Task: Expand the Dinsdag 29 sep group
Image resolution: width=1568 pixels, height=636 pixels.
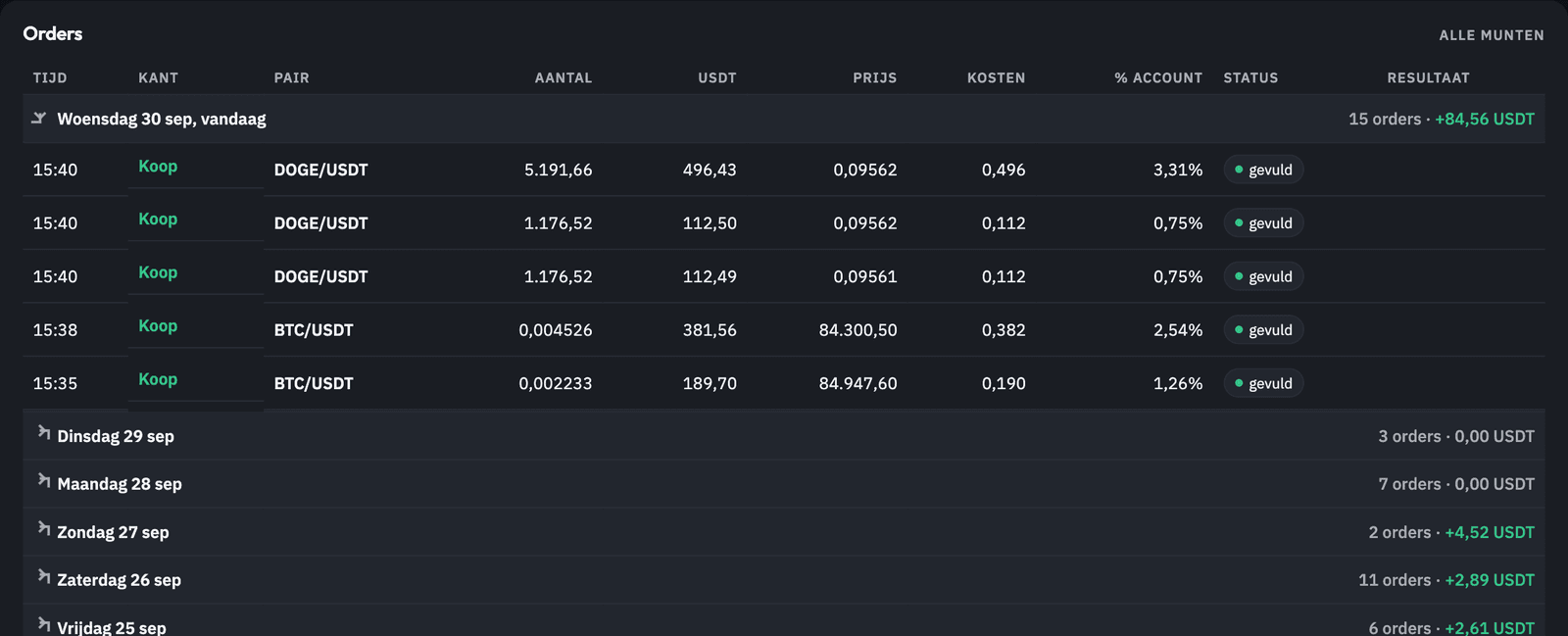Action: 44,432
